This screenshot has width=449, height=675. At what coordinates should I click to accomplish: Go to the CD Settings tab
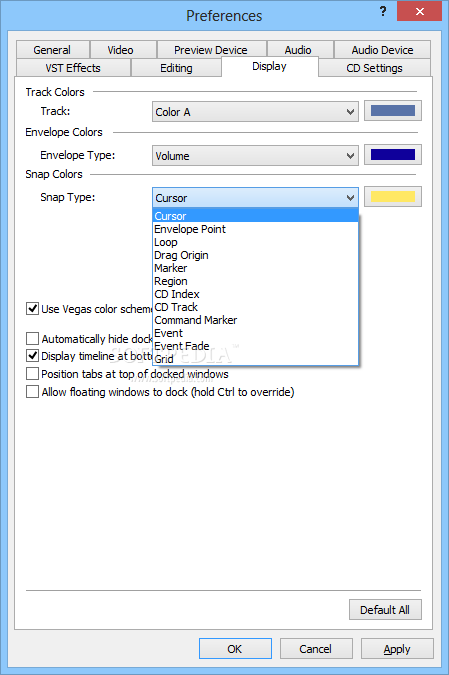[x=375, y=68]
